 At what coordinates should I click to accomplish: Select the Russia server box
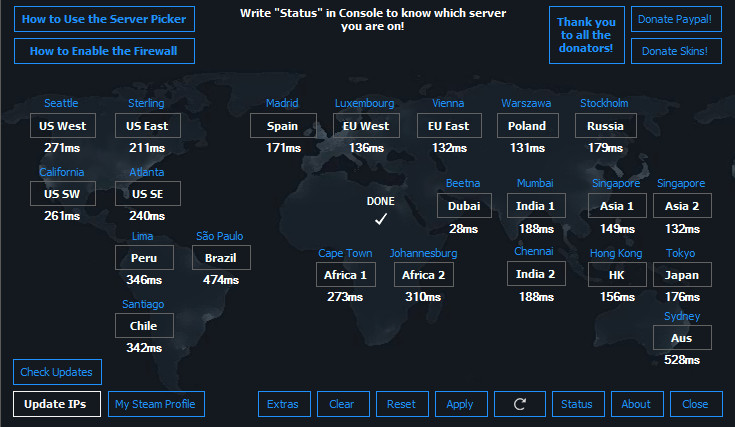606,126
